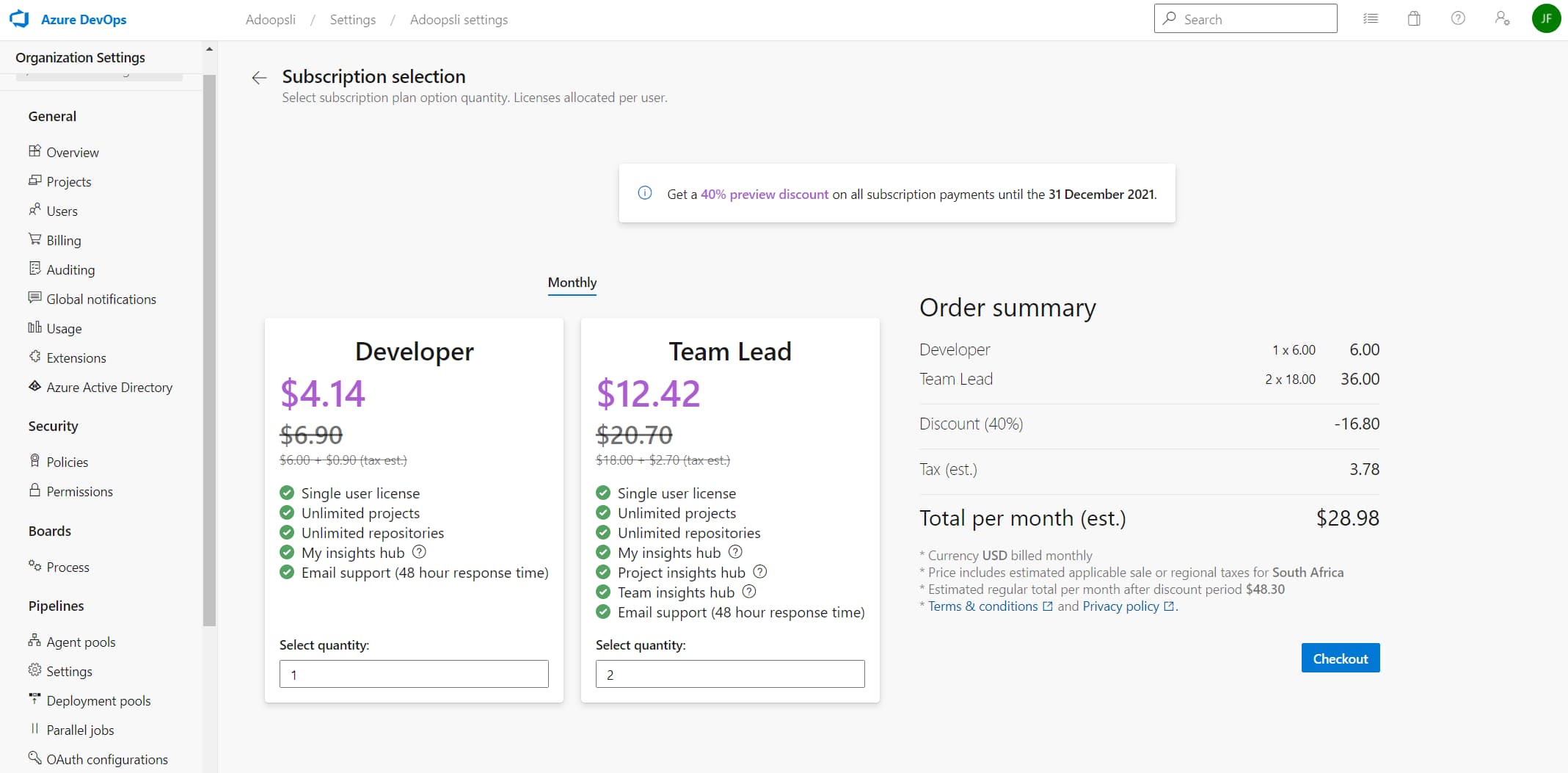
Task: Click the Process icon
Action: [x=34, y=566]
